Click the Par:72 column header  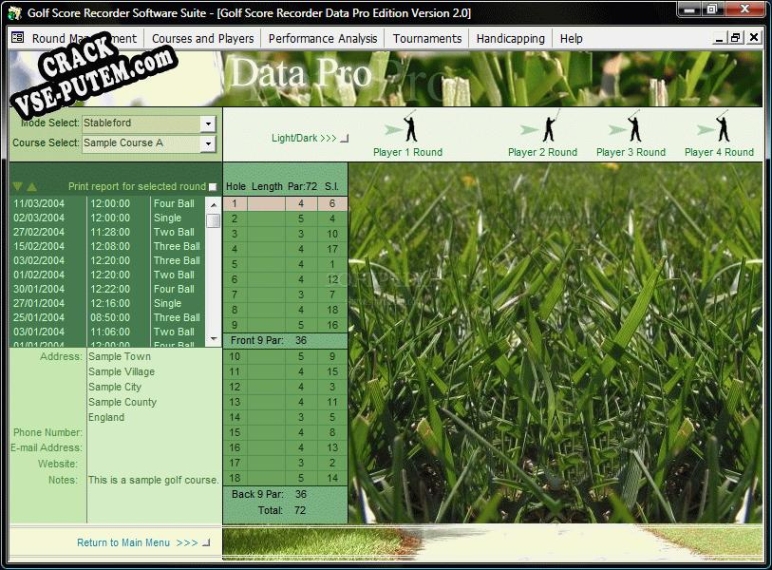(x=302, y=187)
